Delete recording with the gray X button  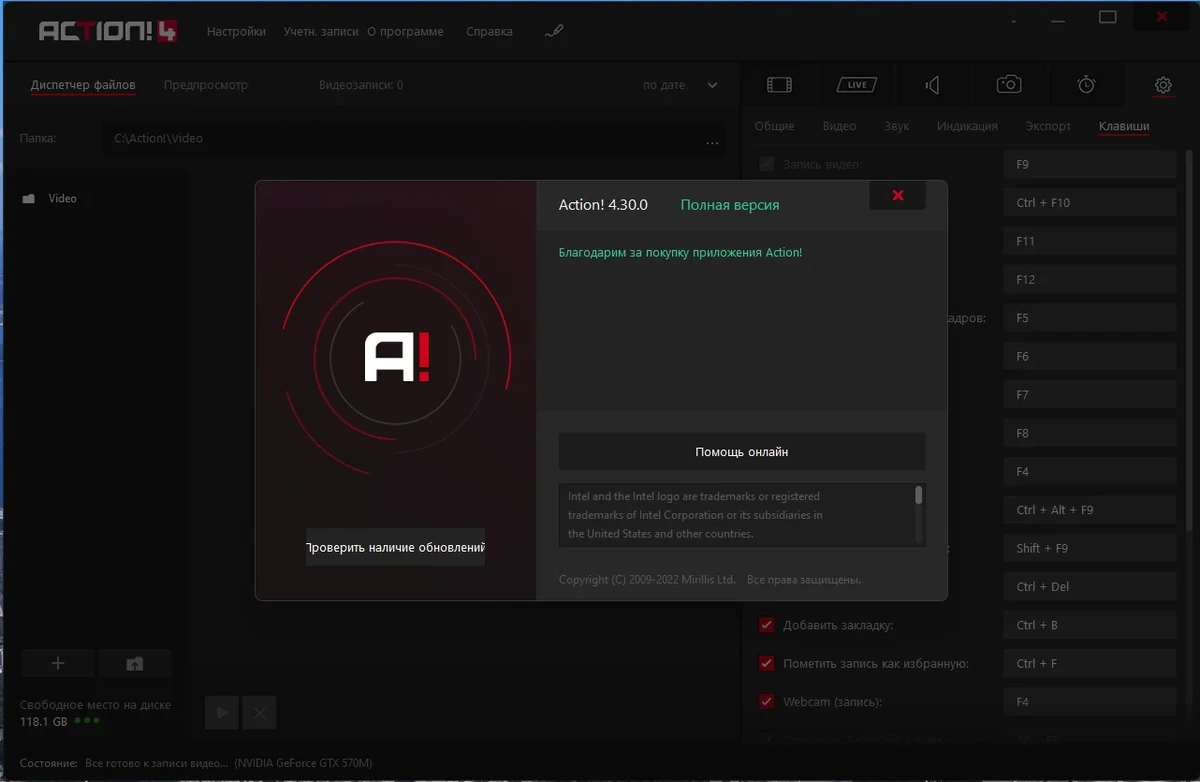coord(259,713)
